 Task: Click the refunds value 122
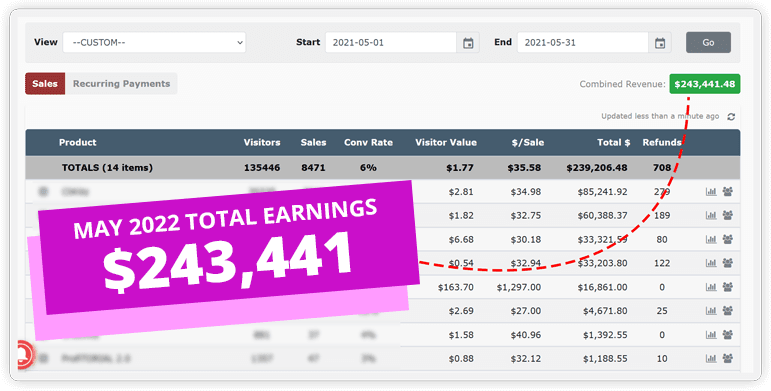(662, 263)
